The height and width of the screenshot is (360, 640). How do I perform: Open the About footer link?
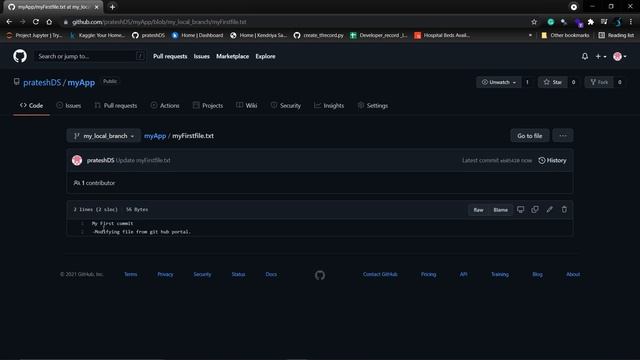click(x=573, y=274)
